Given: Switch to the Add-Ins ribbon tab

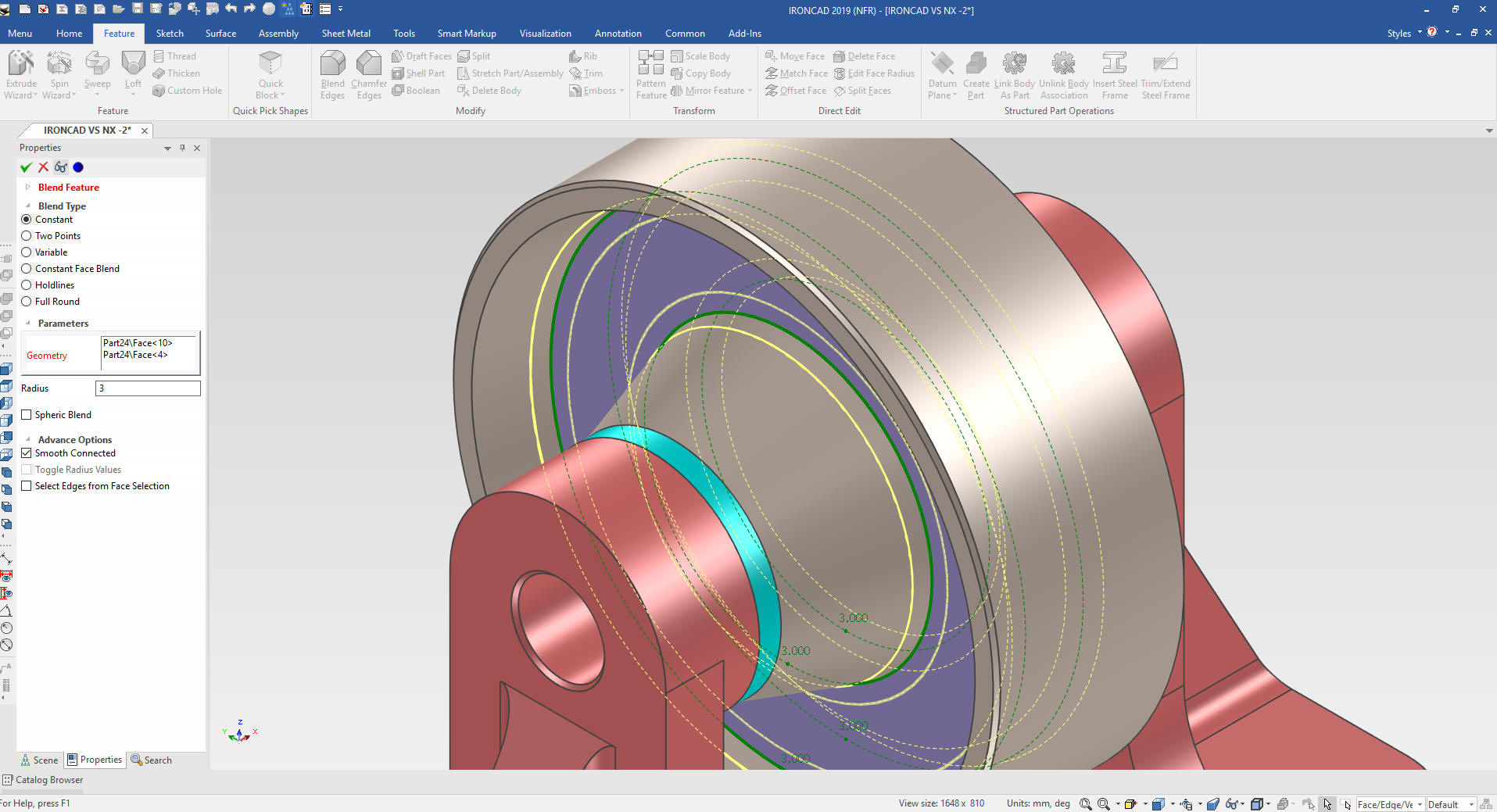Looking at the screenshot, I should 744,34.
